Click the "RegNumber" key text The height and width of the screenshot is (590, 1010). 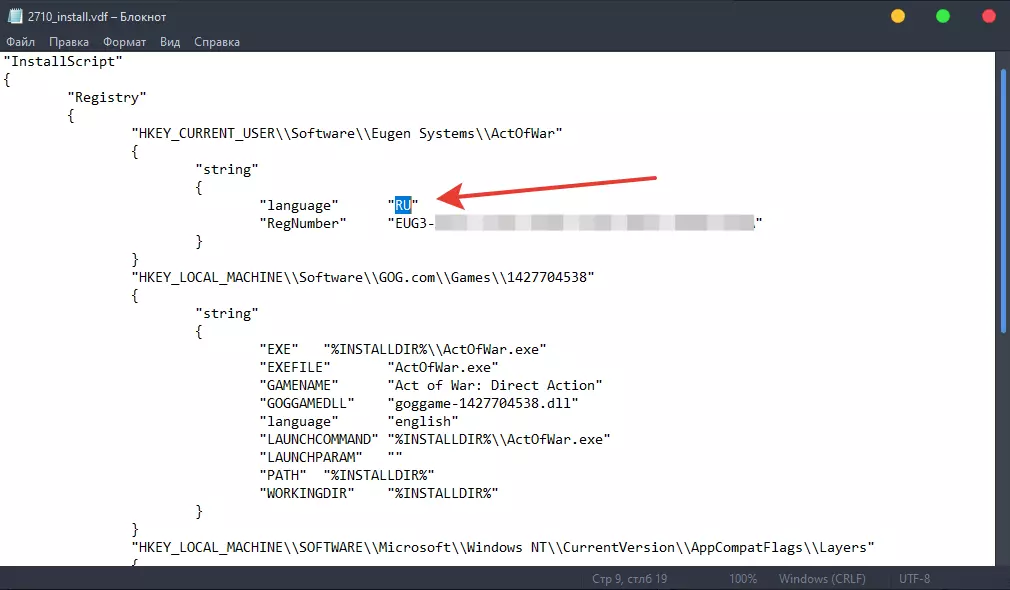(x=303, y=223)
